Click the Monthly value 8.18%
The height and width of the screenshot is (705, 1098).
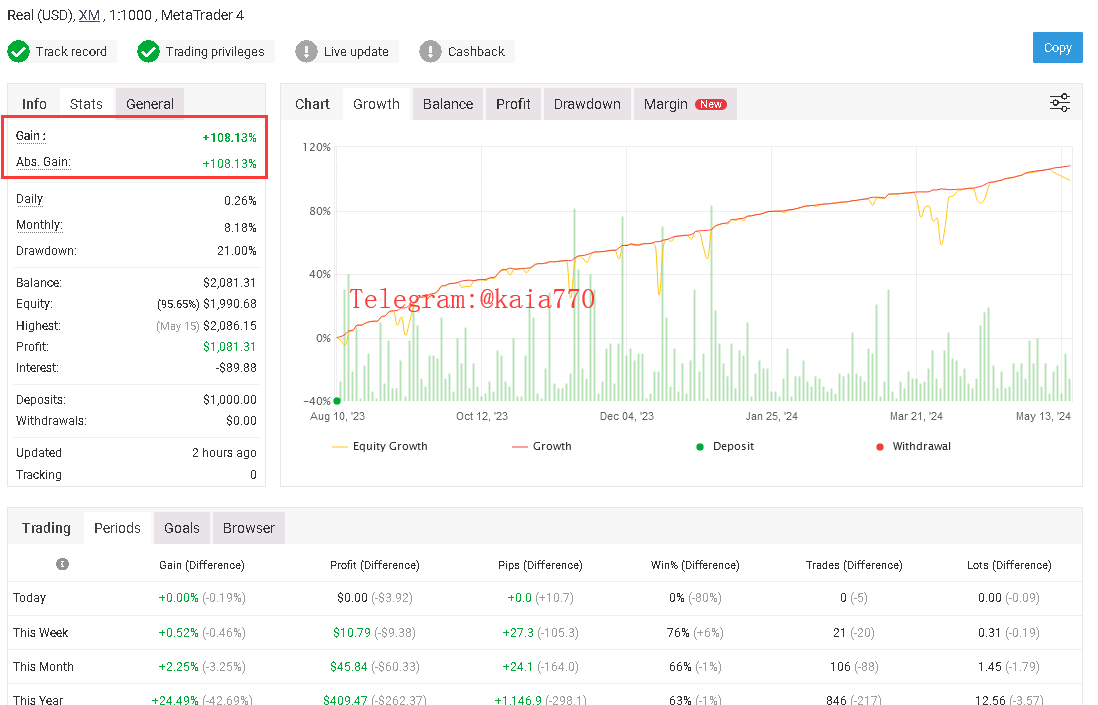pyautogui.click(x=240, y=228)
